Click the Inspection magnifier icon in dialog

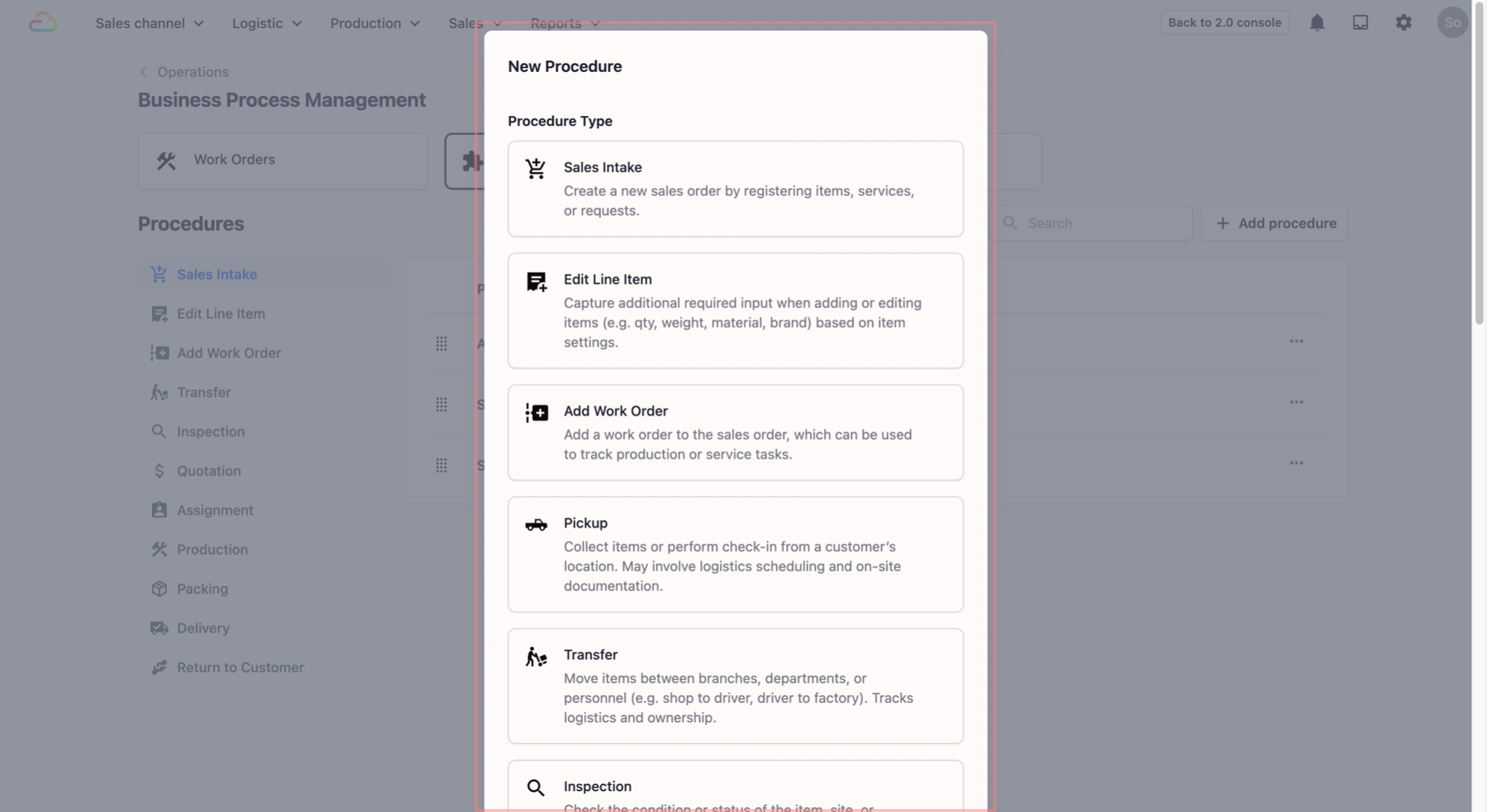536,787
